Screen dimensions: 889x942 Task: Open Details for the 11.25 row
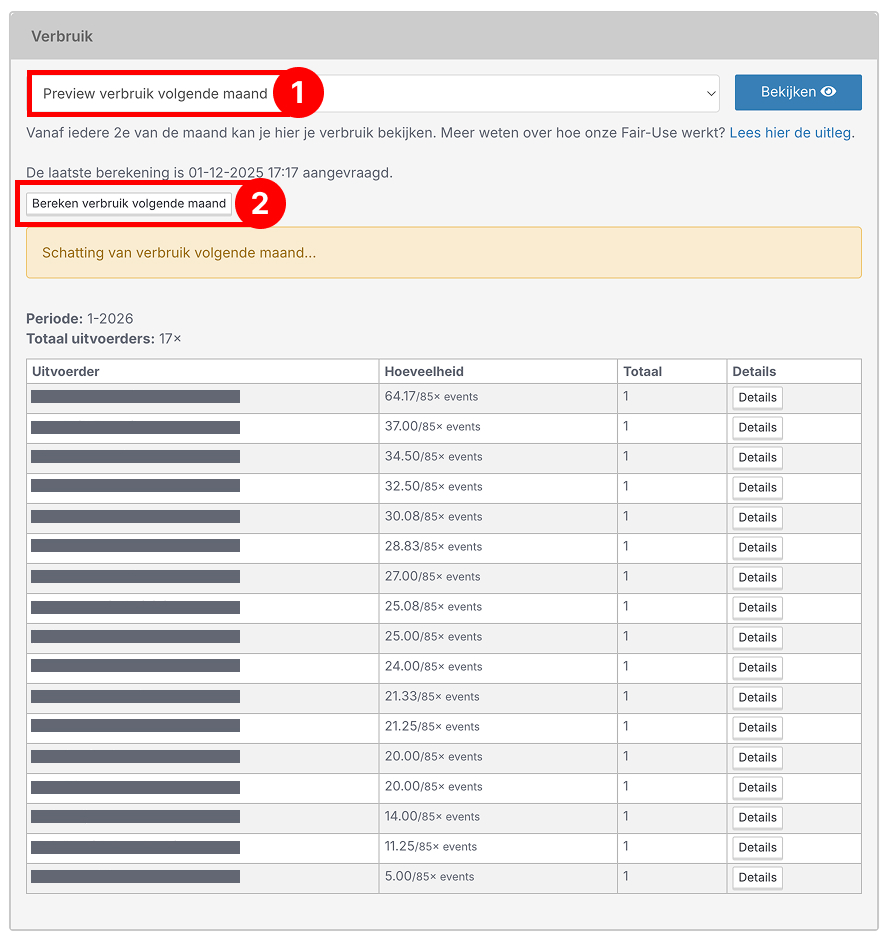[x=757, y=848]
